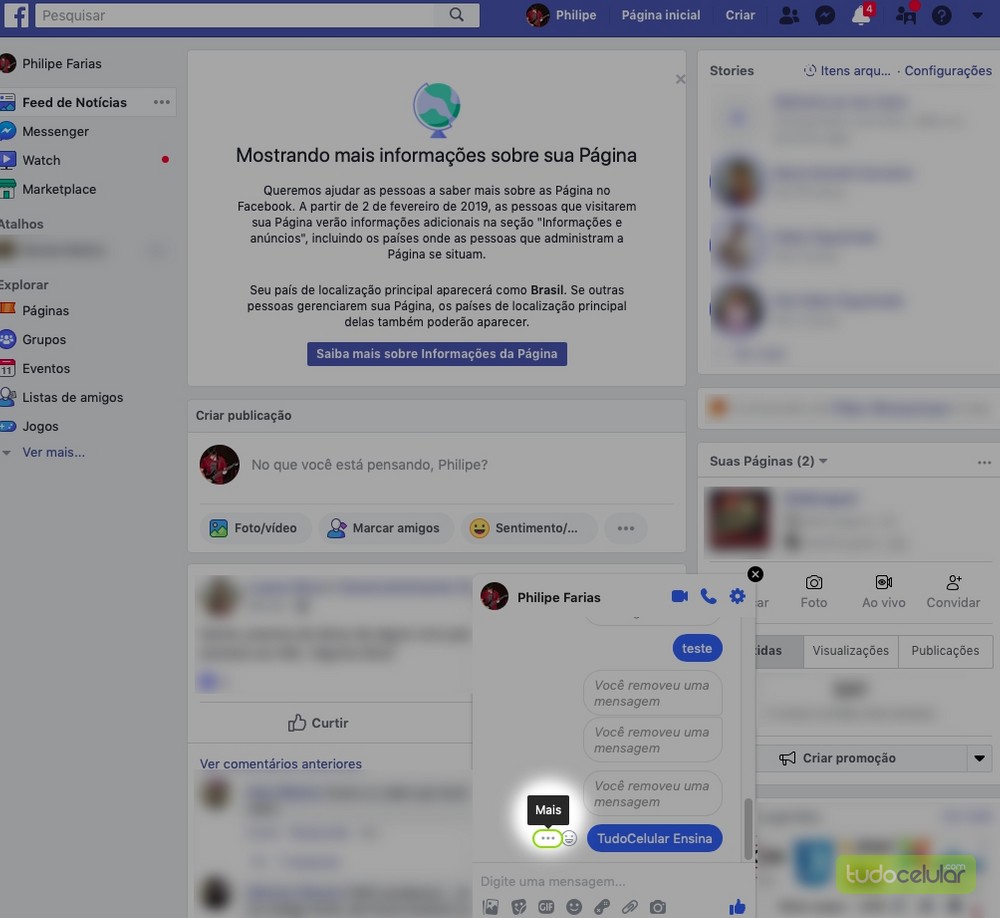The width and height of the screenshot is (1000, 918).
Task: React to the TudoCelular Ensina message
Action: coord(569,839)
